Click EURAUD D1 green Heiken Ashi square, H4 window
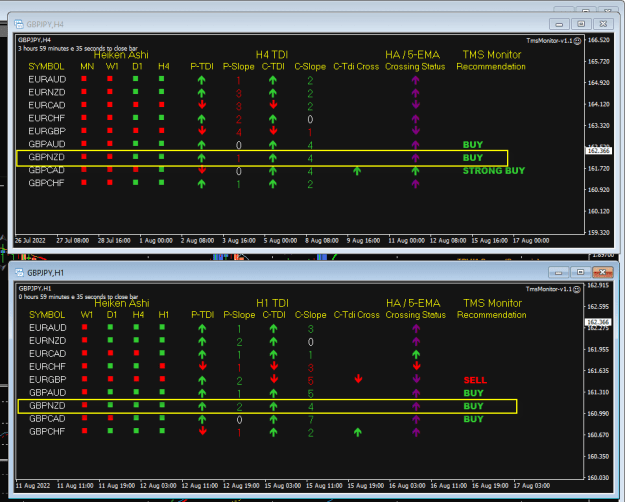The width and height of the screenshot is (625, 502). point(136,79)
